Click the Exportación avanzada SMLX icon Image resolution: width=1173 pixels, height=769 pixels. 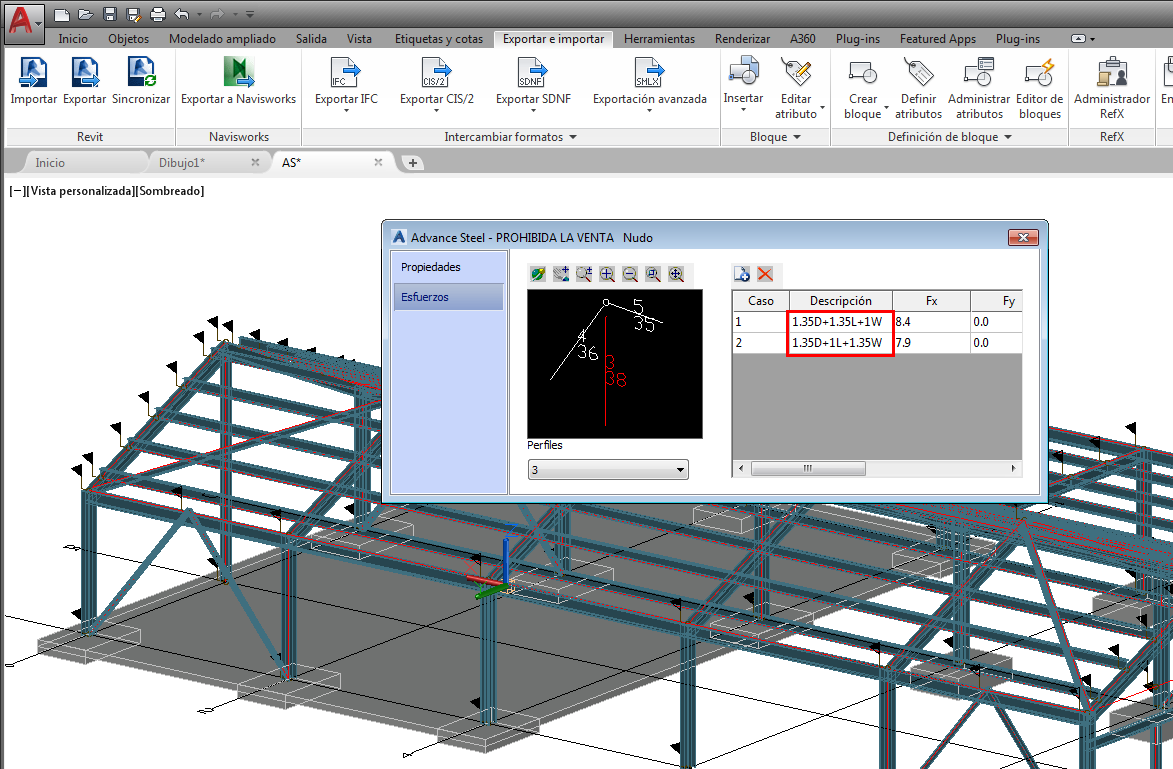coord(649,73)
